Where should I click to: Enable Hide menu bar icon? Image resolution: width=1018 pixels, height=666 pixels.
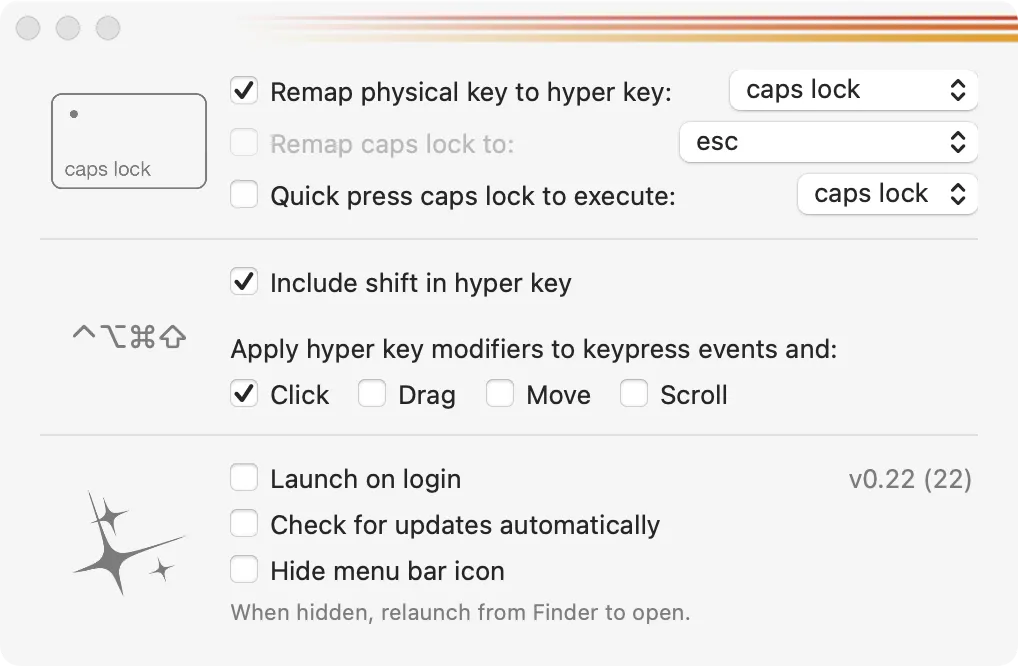tap(244, 570)
